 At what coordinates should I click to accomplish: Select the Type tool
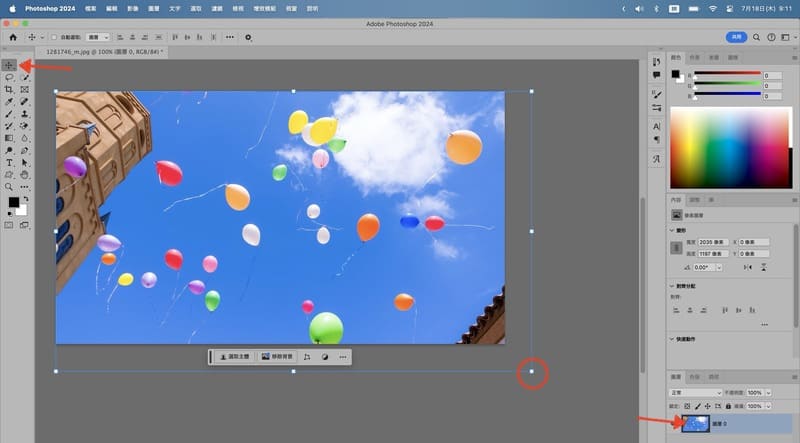coord(9,163)
